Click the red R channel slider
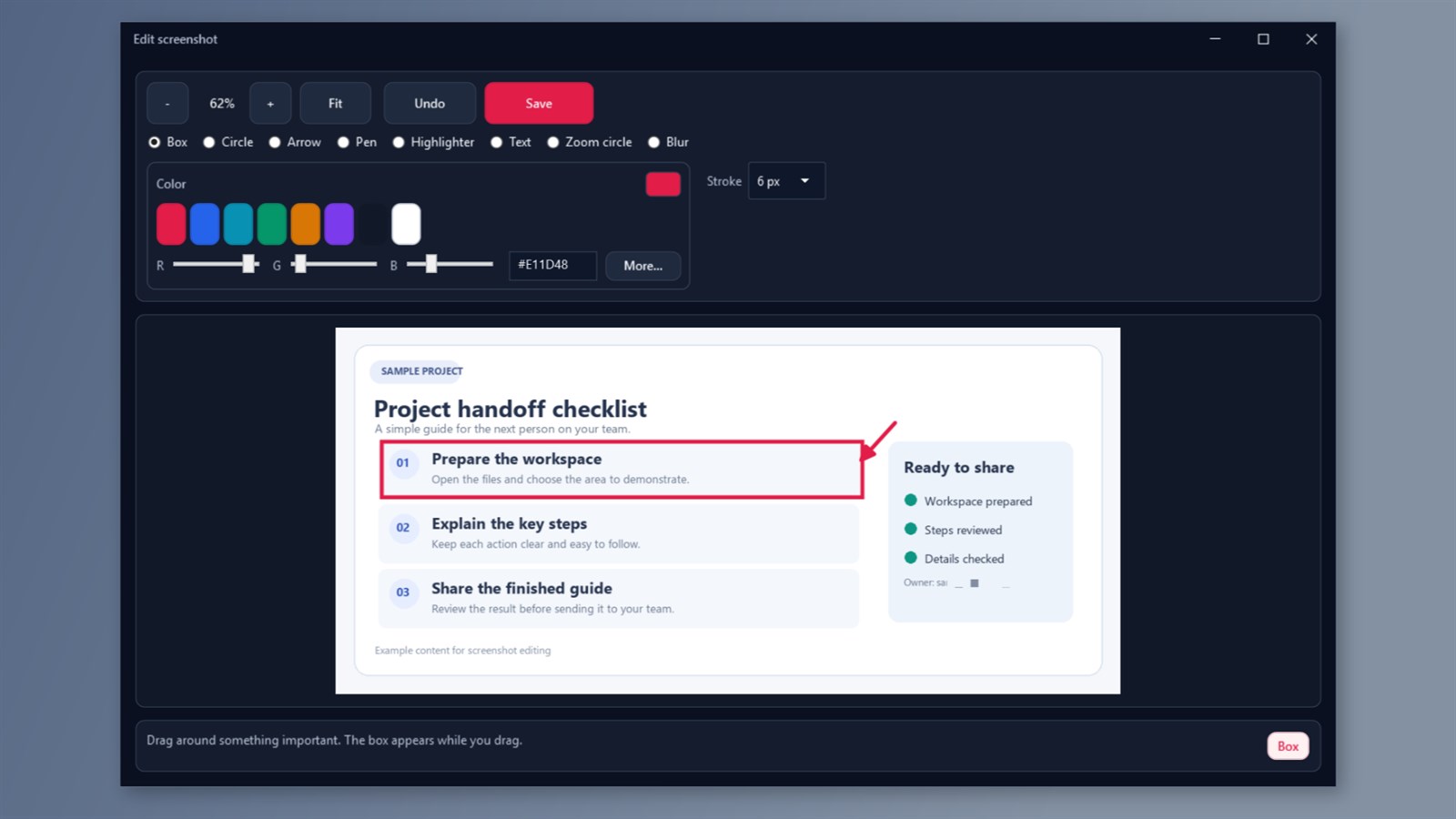The width and height of the screenshot is (1456, 819). [216, 264]
